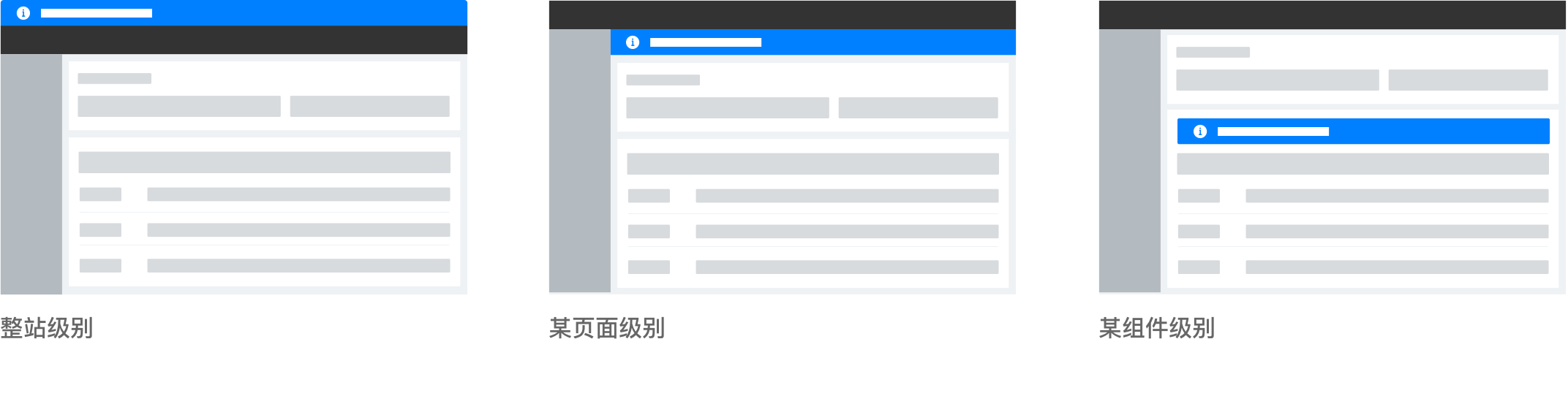Click the dark header bar in the 某组件级别 mockup
This screenshot has width=1568, height=396.
[1333, 15]
